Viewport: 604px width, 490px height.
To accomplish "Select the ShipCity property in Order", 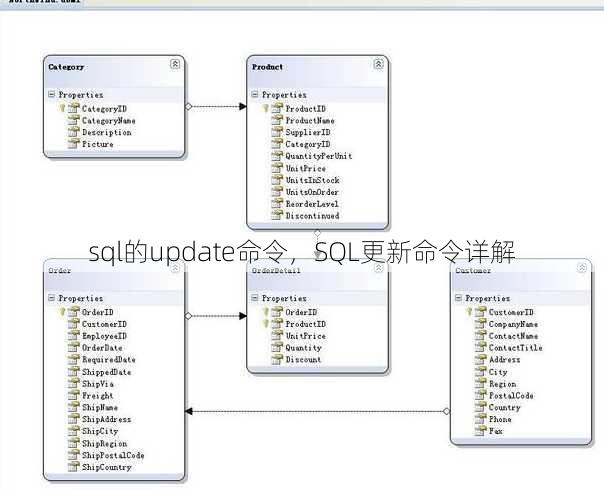I will point(100,431).
